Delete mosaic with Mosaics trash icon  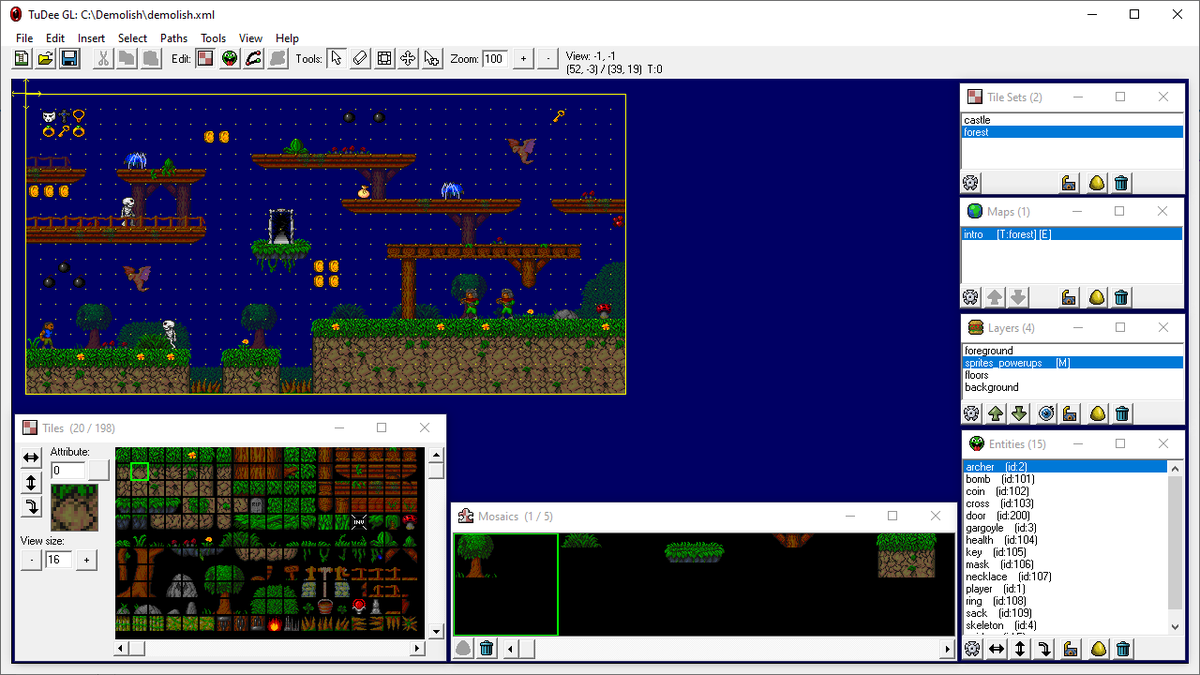pos(487,648)
